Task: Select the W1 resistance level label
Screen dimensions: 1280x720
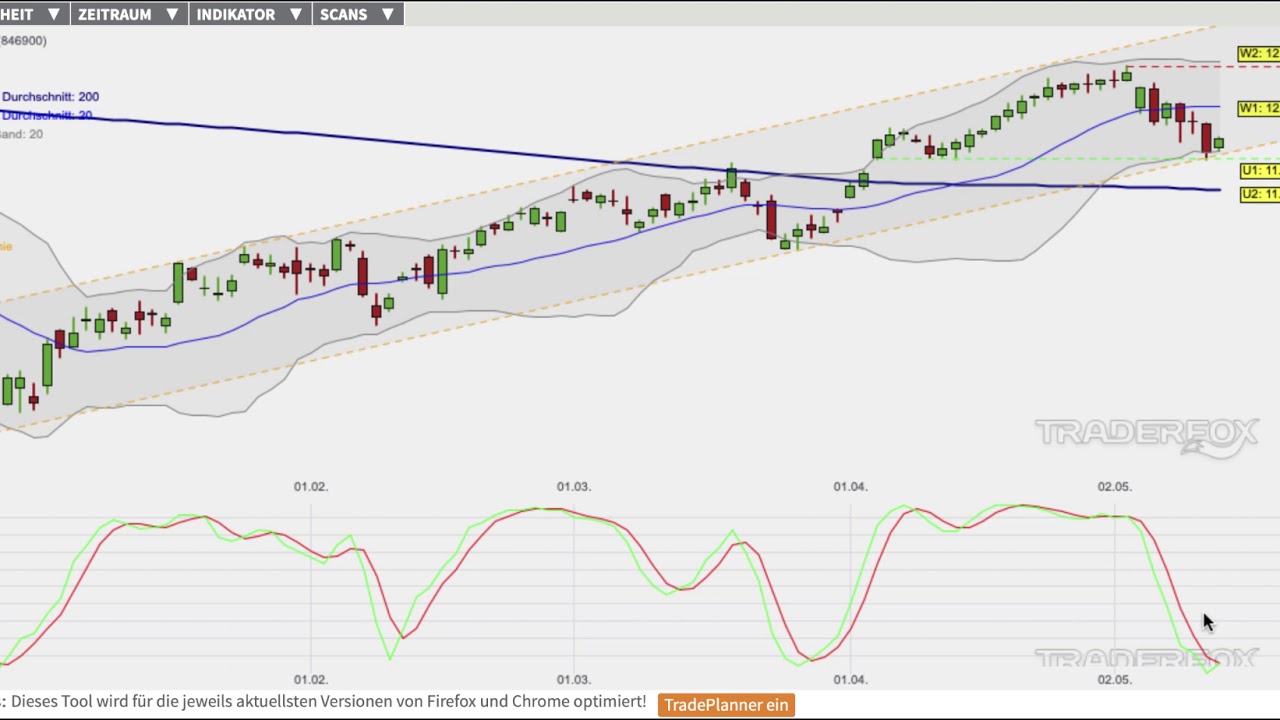Action: coord(1258,108)
